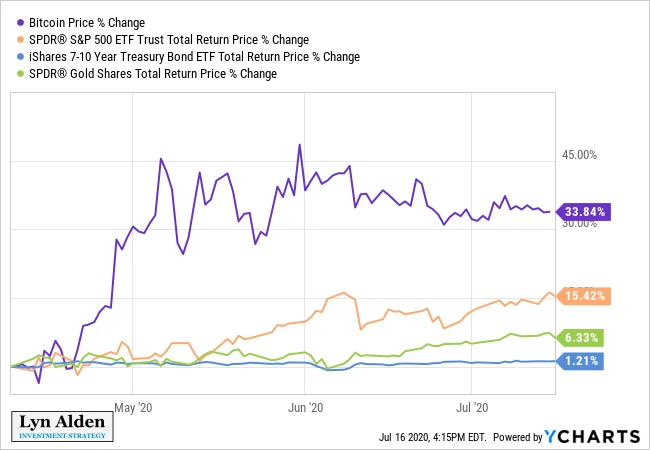Click the blue Treasury Bond legend dot
The width and height of the screenshot is (650, 450).
(20, 57)
